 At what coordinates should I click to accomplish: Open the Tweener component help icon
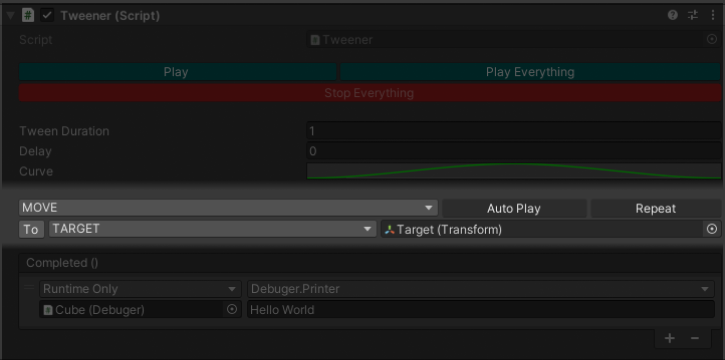tap(672, 15)
